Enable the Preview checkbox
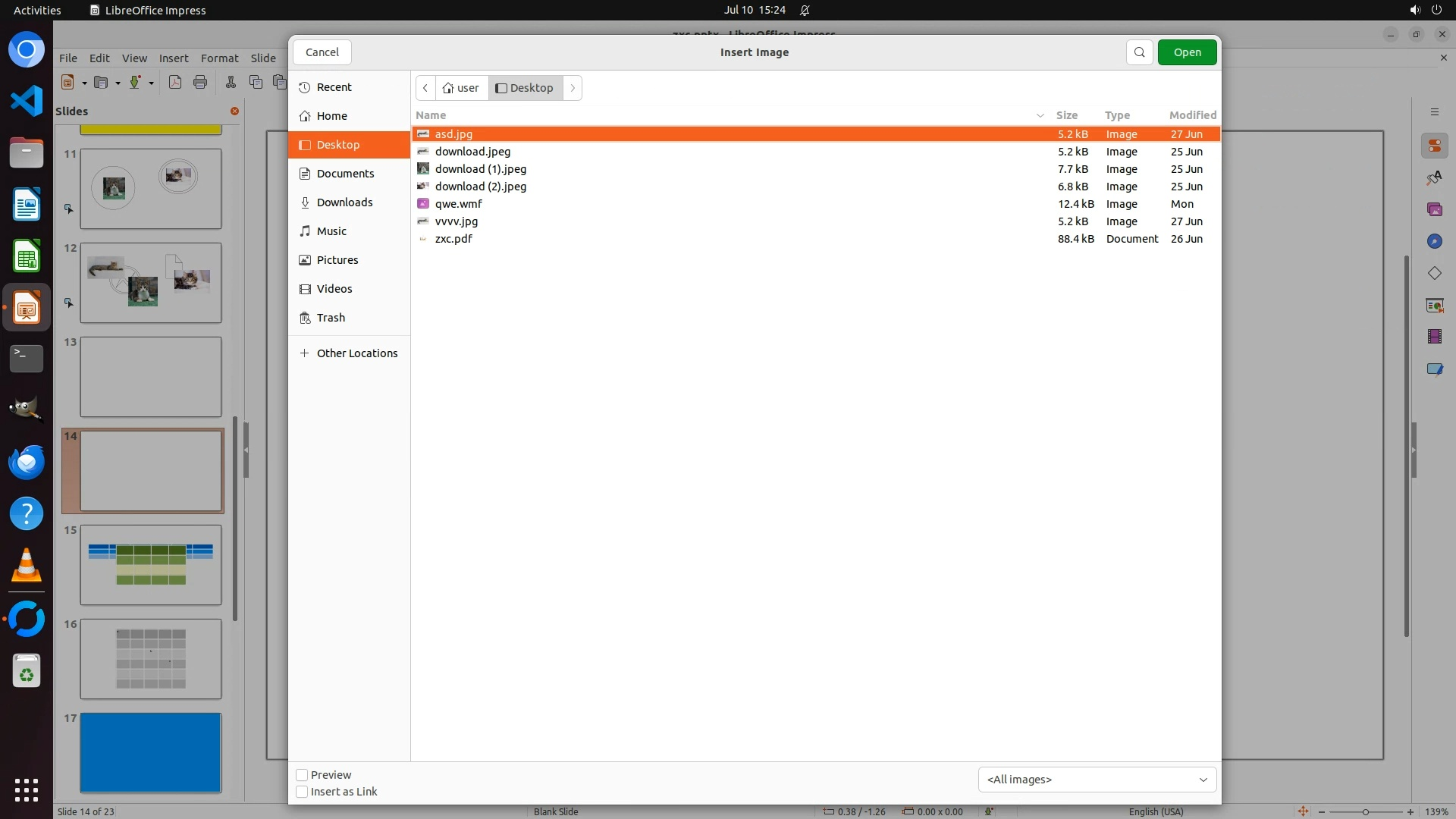1456x819 pixels. point(302,775)
